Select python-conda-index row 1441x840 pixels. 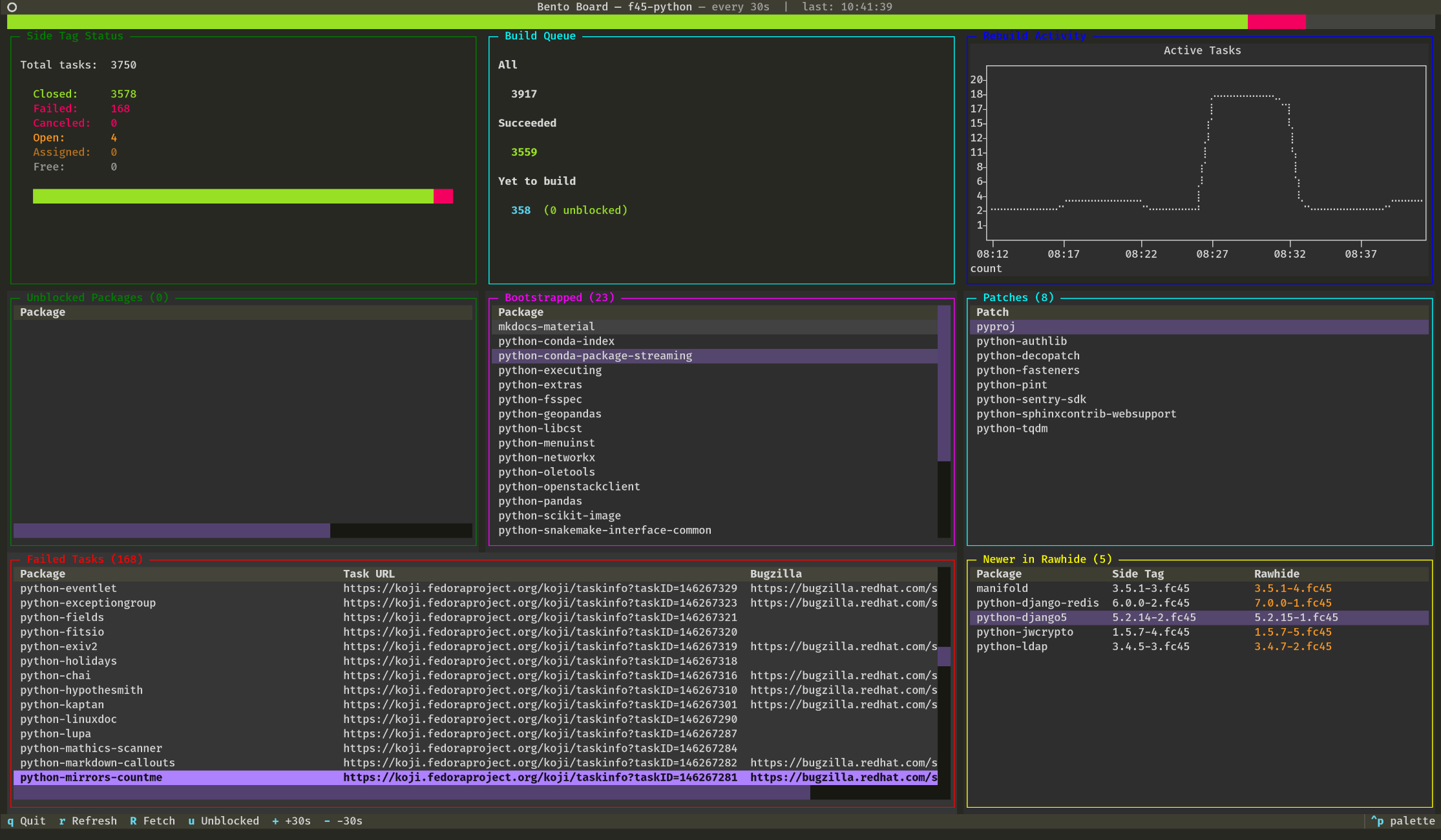[x=715, y=341]
